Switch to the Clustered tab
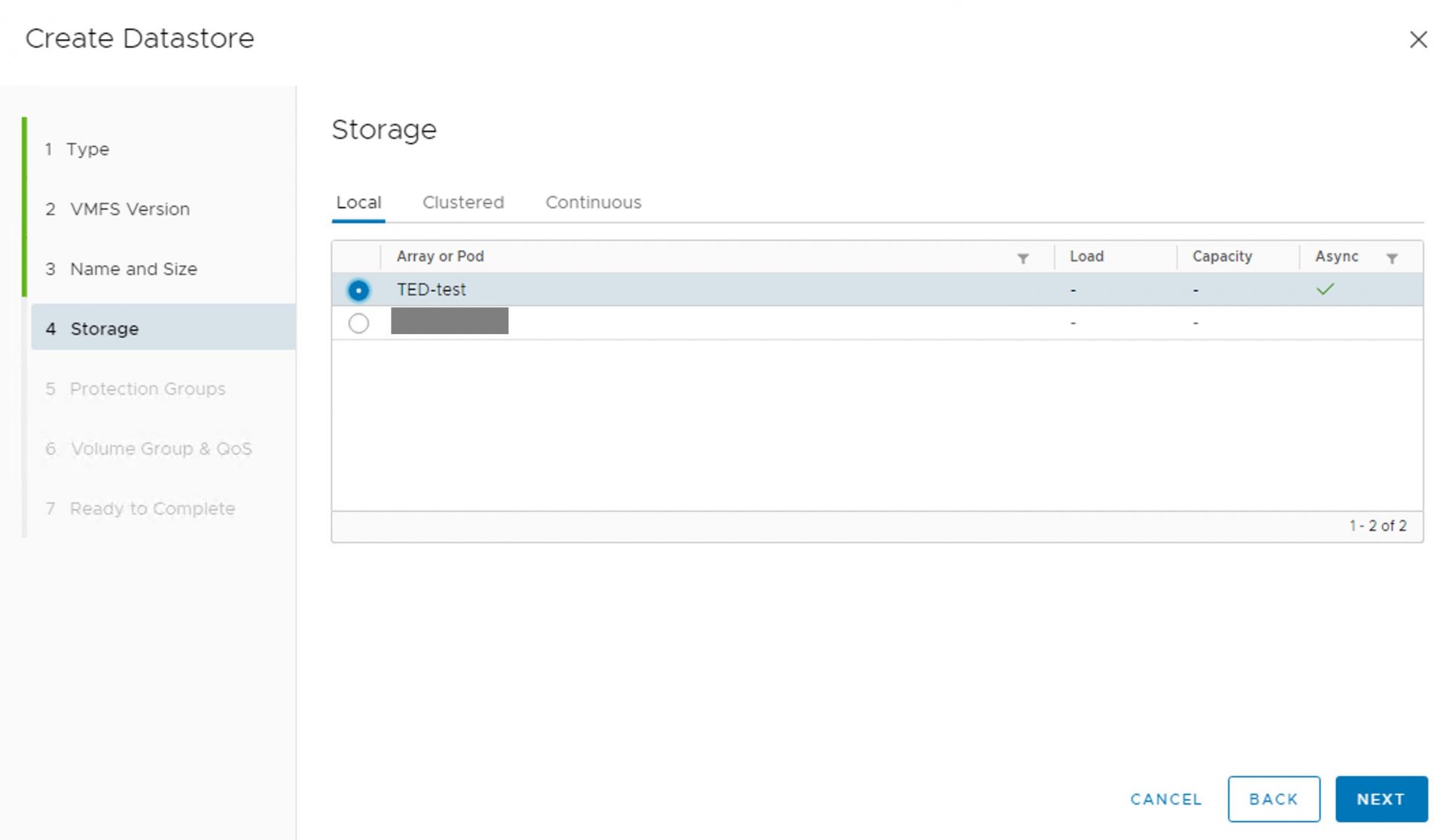The image size is (1446, 840). [462, 202]
